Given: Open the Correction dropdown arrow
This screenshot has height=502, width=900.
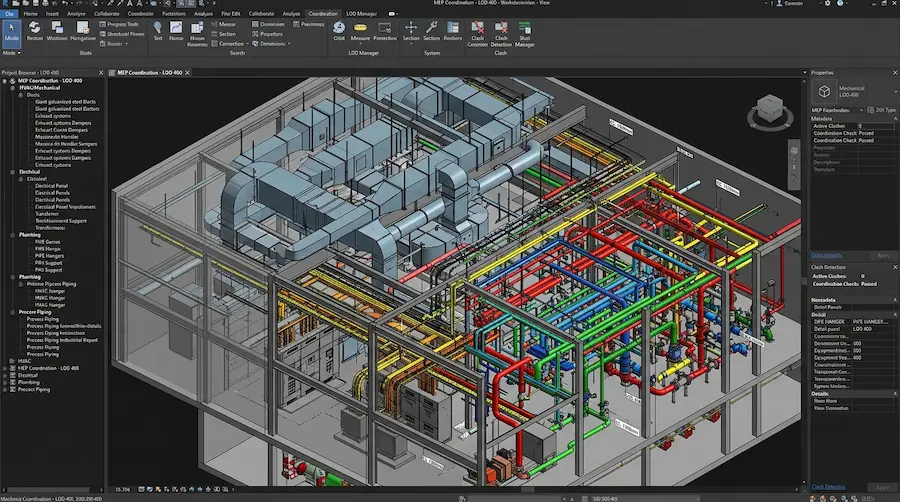Looking at the screenshot, I should pos(247,44).
